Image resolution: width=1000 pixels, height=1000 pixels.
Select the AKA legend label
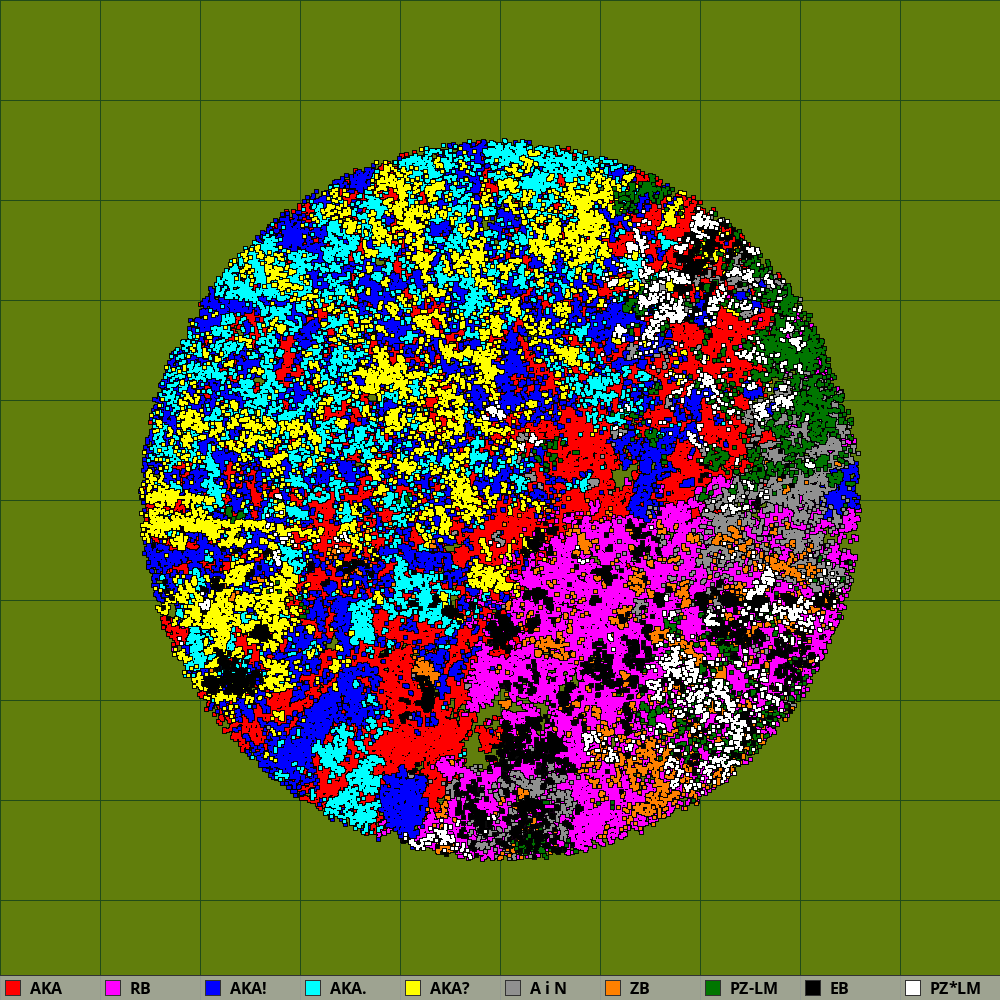click(46, 989)
